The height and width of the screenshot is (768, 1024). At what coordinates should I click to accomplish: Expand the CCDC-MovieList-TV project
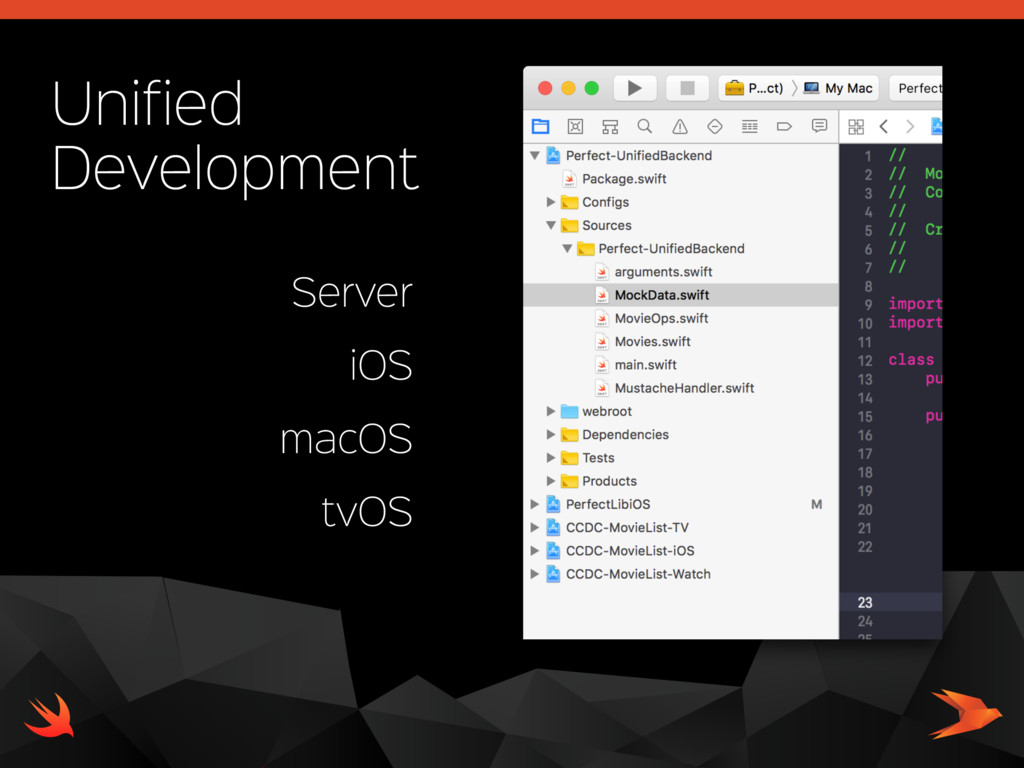(x=535, y=527)
